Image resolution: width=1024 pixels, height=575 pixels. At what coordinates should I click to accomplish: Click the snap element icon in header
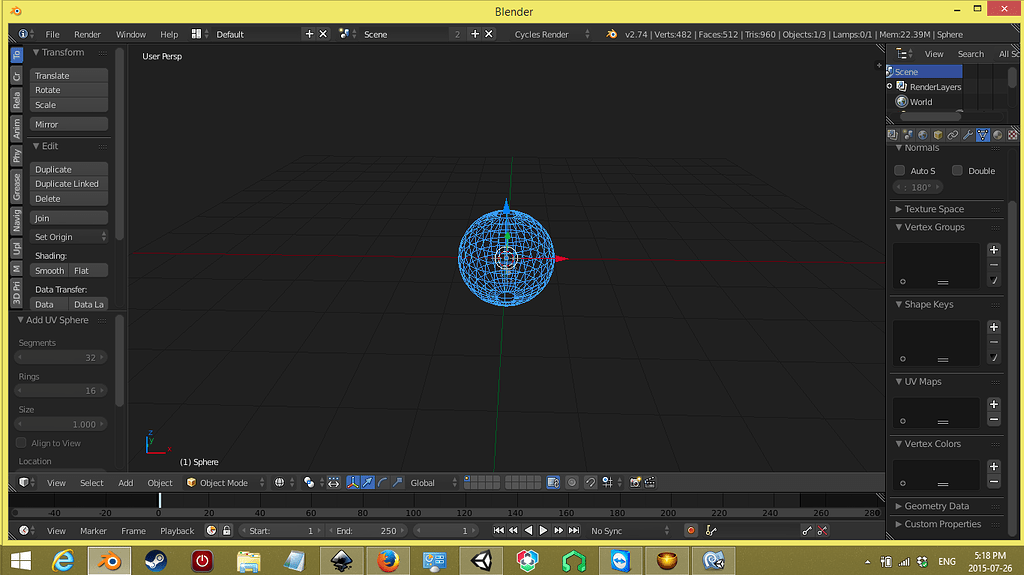pyautogui.click(x=607, y=482)
